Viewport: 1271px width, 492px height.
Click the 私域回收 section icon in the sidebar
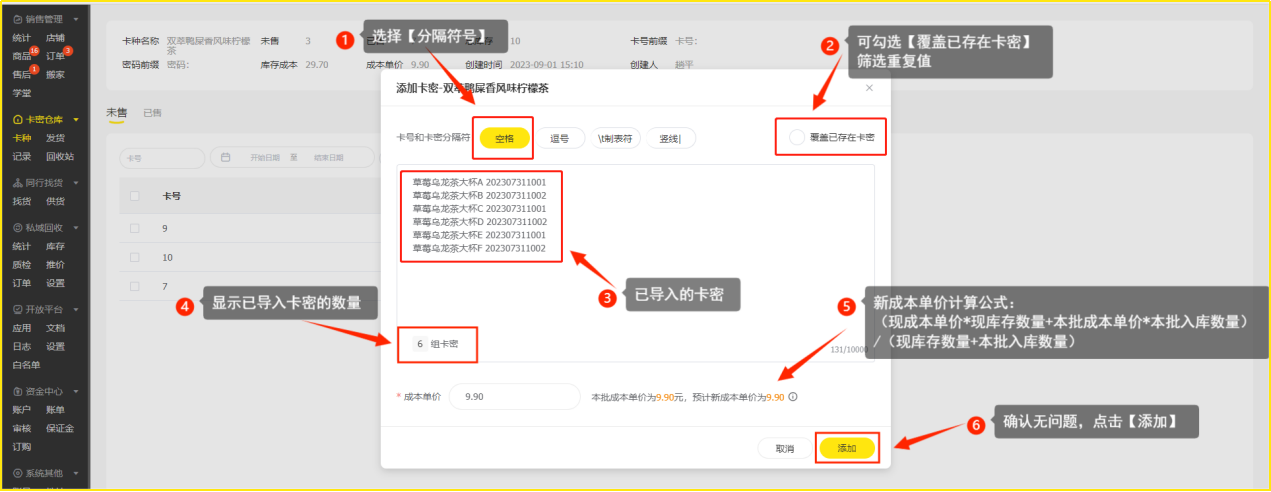(x=17, y=228)
